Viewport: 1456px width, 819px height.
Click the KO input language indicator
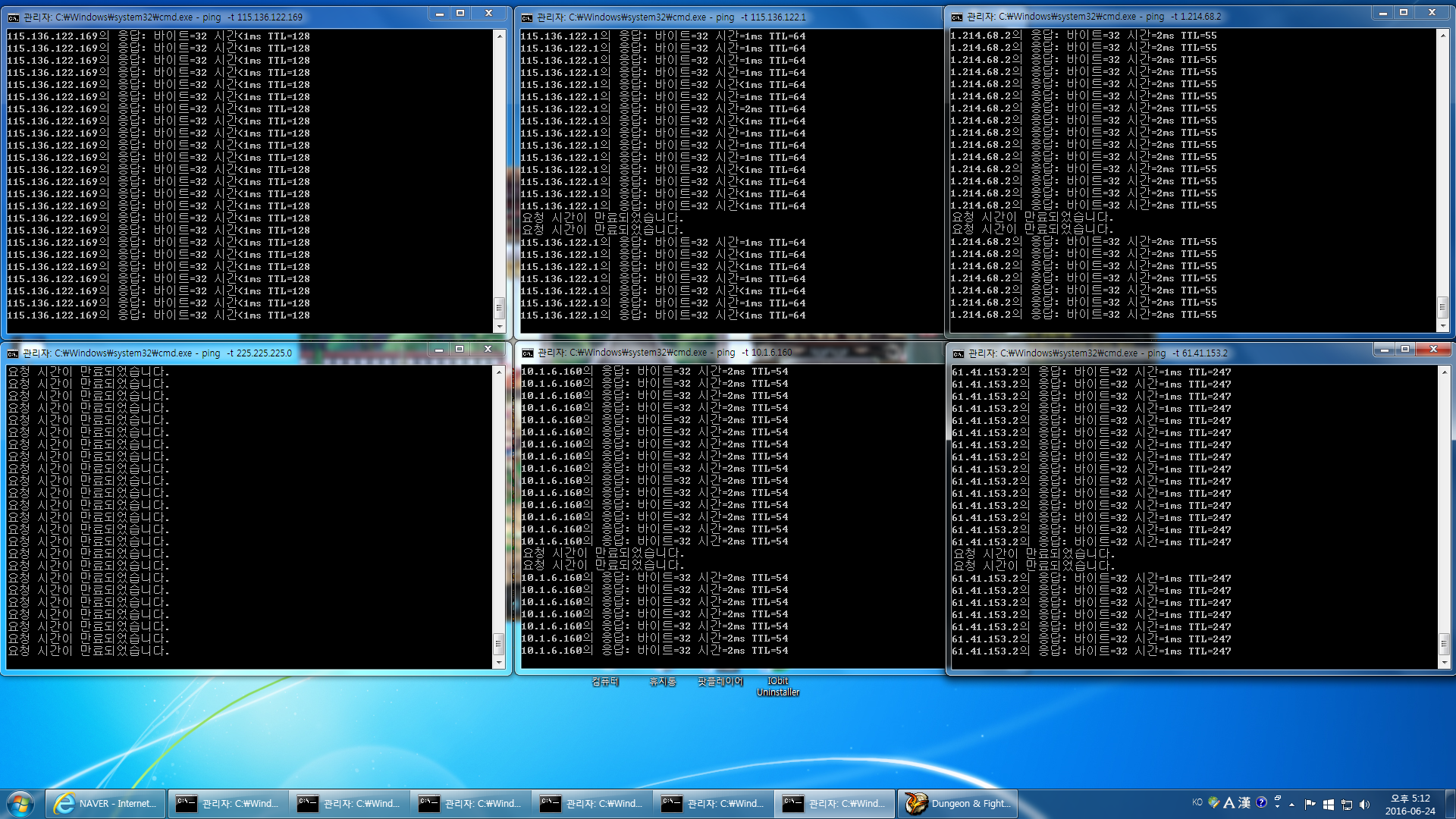pyautogui.click(x=1197, y=802)
